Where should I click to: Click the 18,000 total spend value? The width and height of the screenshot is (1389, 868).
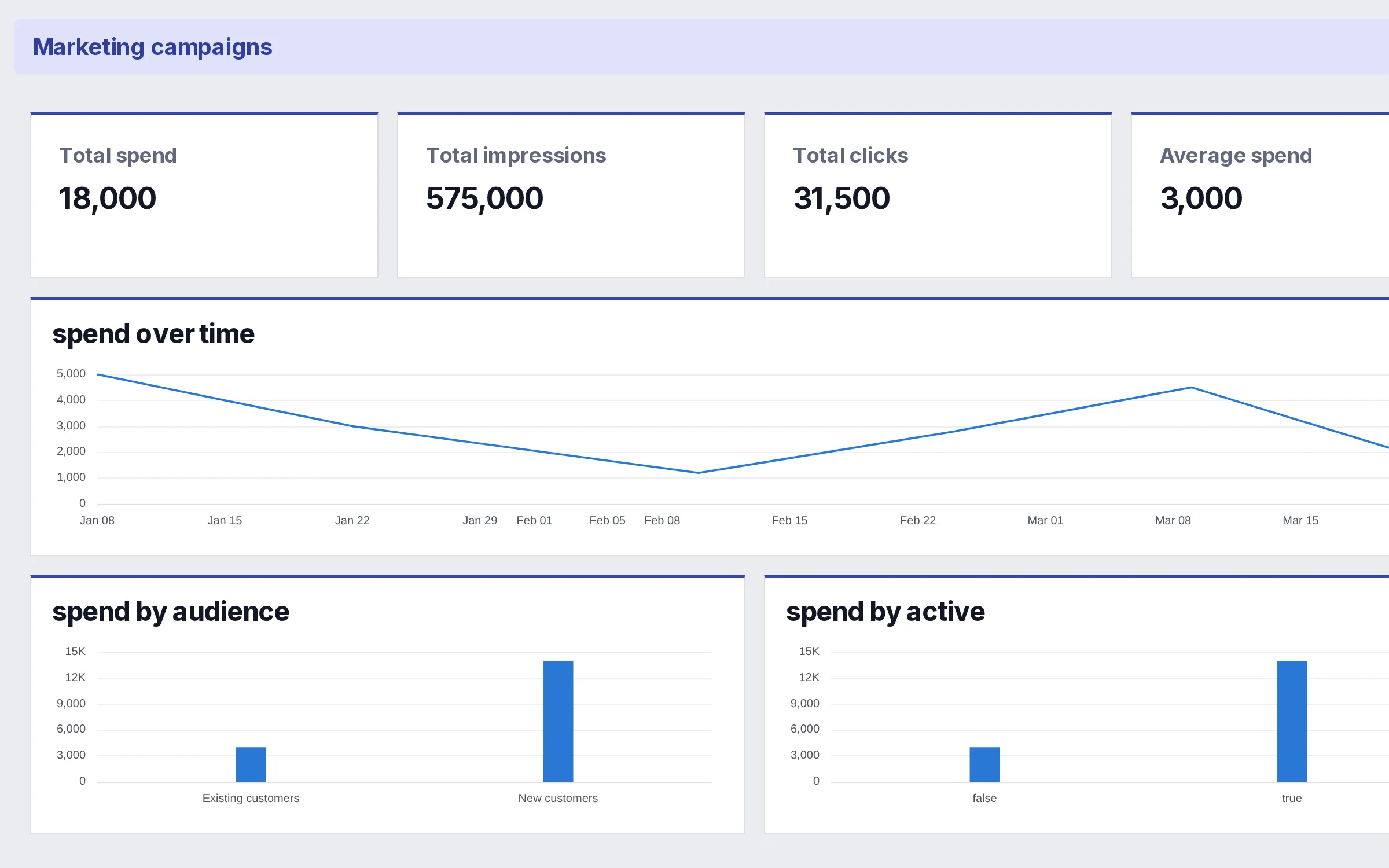coord(108,198)
